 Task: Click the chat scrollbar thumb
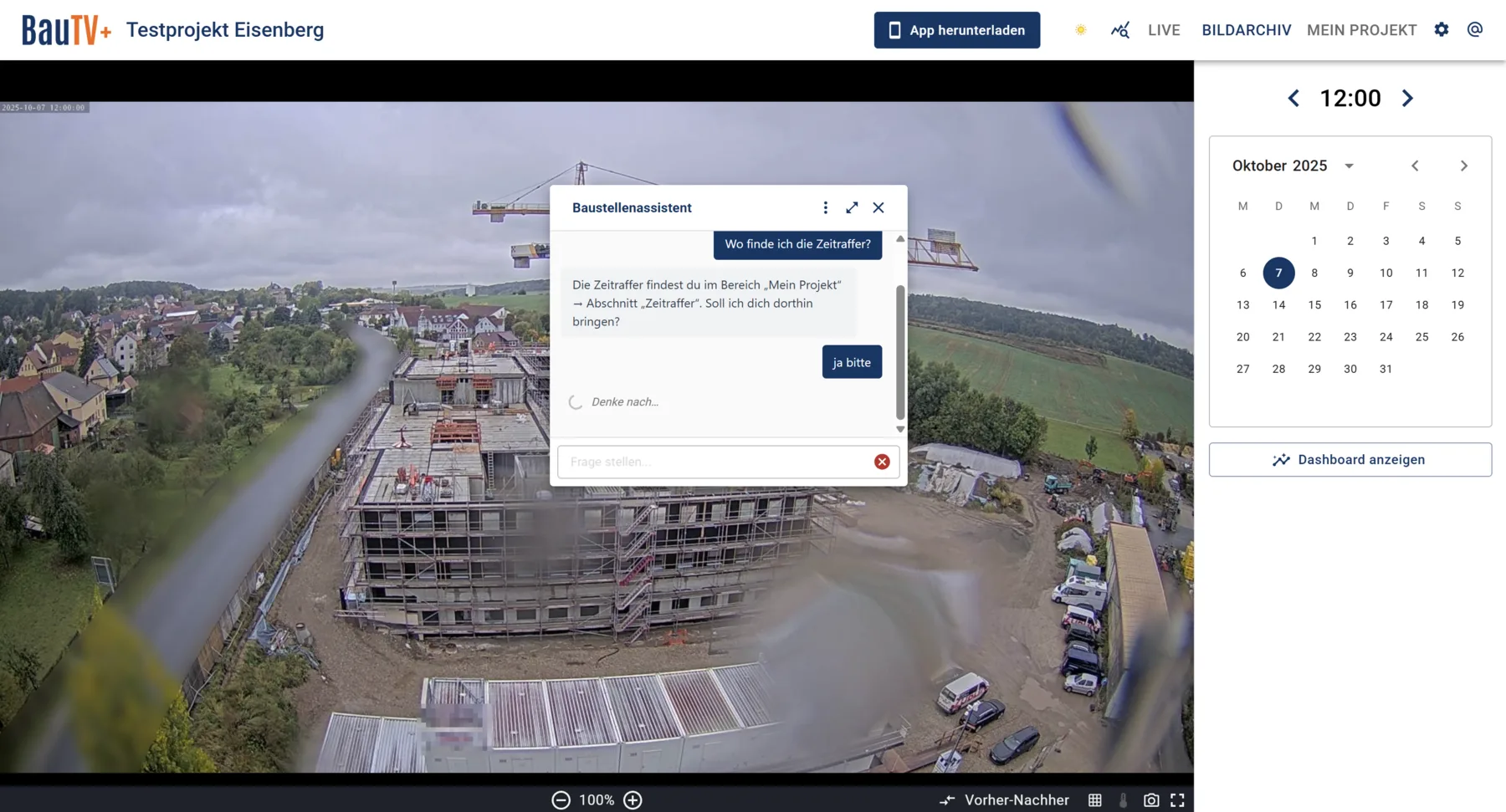click(900, 351)
